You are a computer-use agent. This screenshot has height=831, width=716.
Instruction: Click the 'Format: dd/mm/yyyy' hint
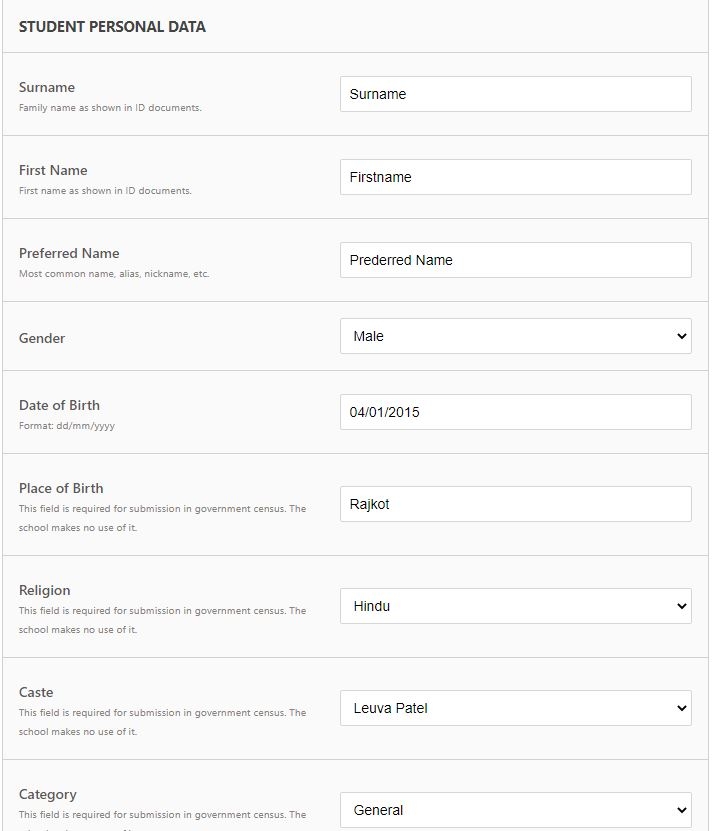click(67, 426)
